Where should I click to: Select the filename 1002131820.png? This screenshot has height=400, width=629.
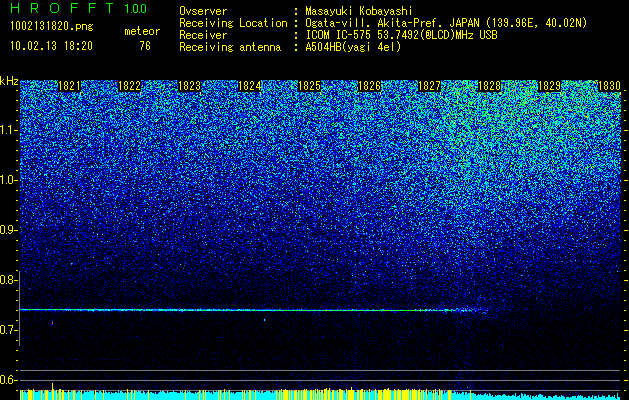coord(51,27)
